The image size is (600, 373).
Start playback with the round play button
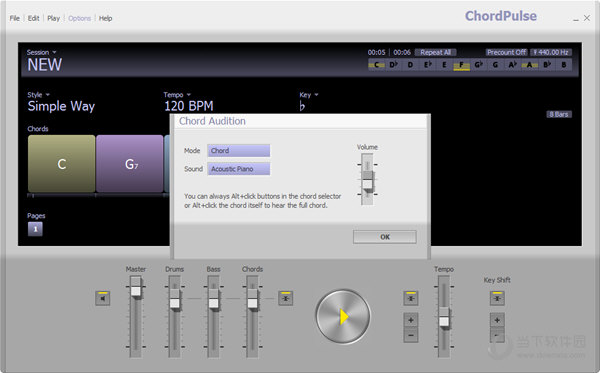pos(343,316)
